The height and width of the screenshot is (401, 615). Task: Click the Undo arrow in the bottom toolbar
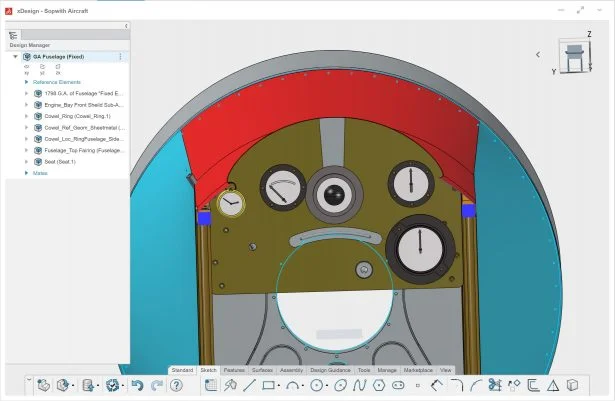(x=137, y=385)
